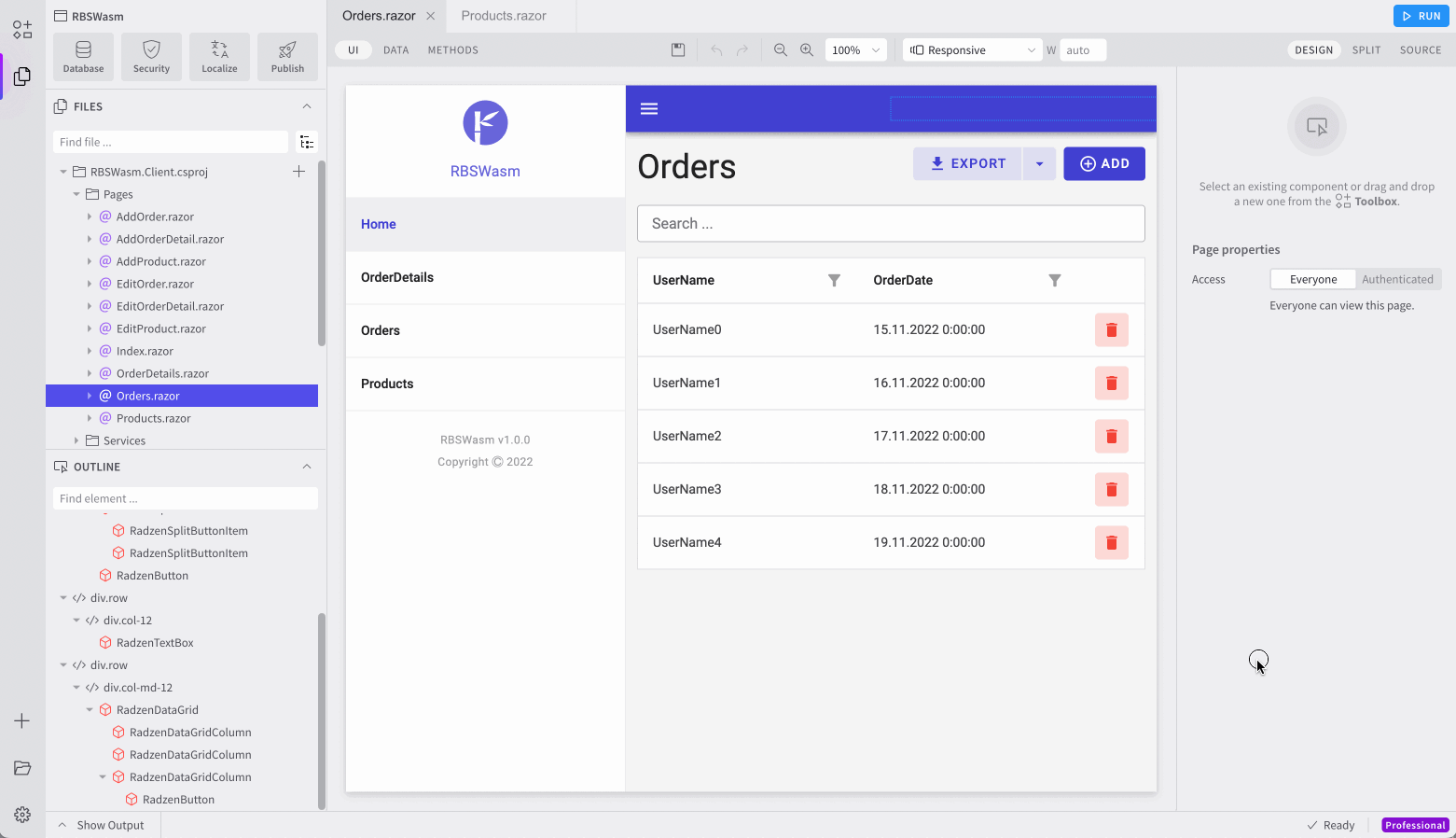Image resolution: width=1456 pixels, height=838 pixels.
Task: Click the Find file input
Action: (171, 142)
